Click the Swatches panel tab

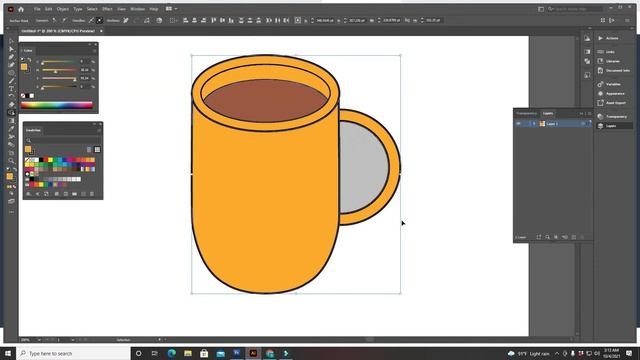(x=33, y=130)
